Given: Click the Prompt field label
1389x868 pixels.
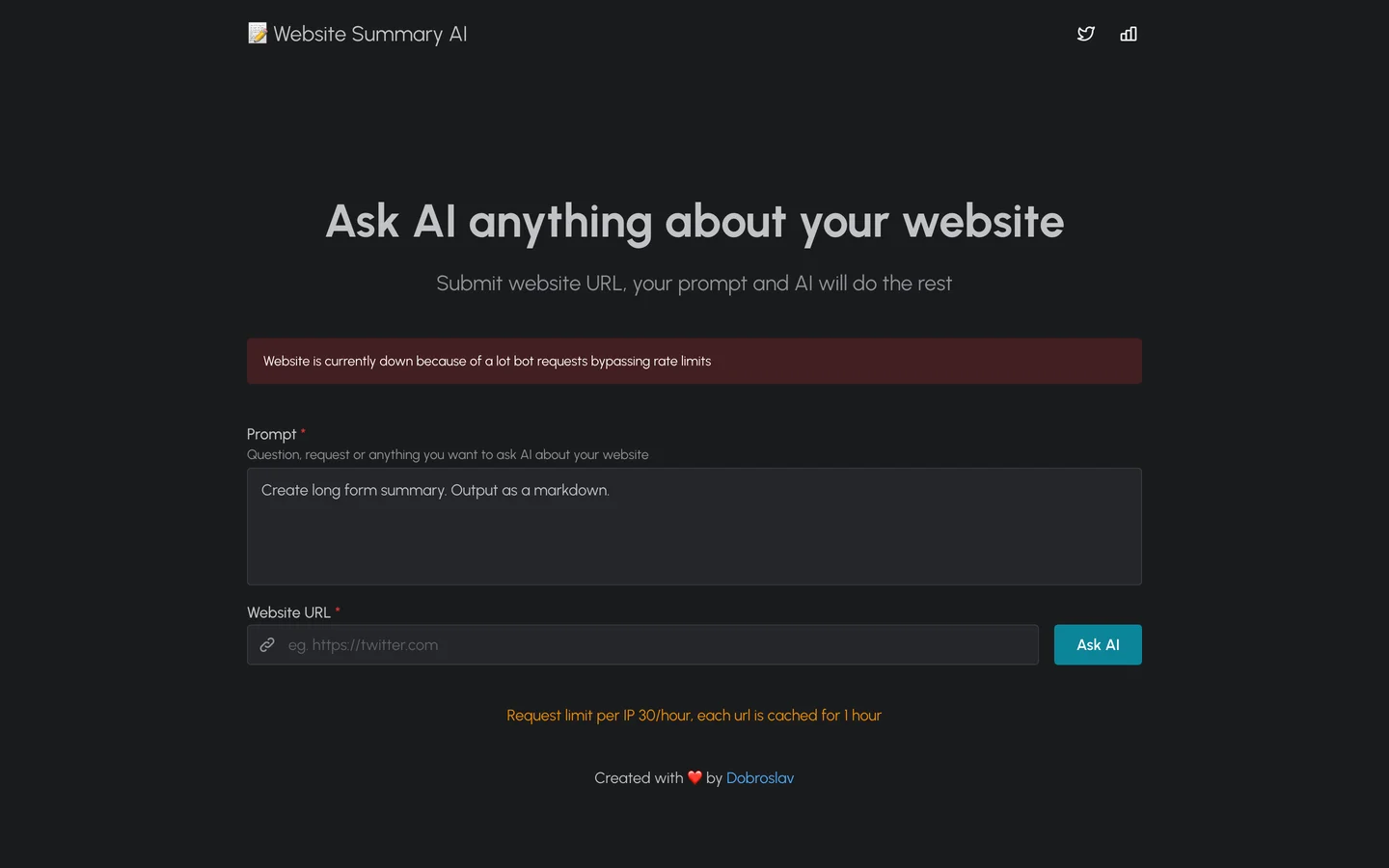Looking at the screenshot, I should (271, 434).
